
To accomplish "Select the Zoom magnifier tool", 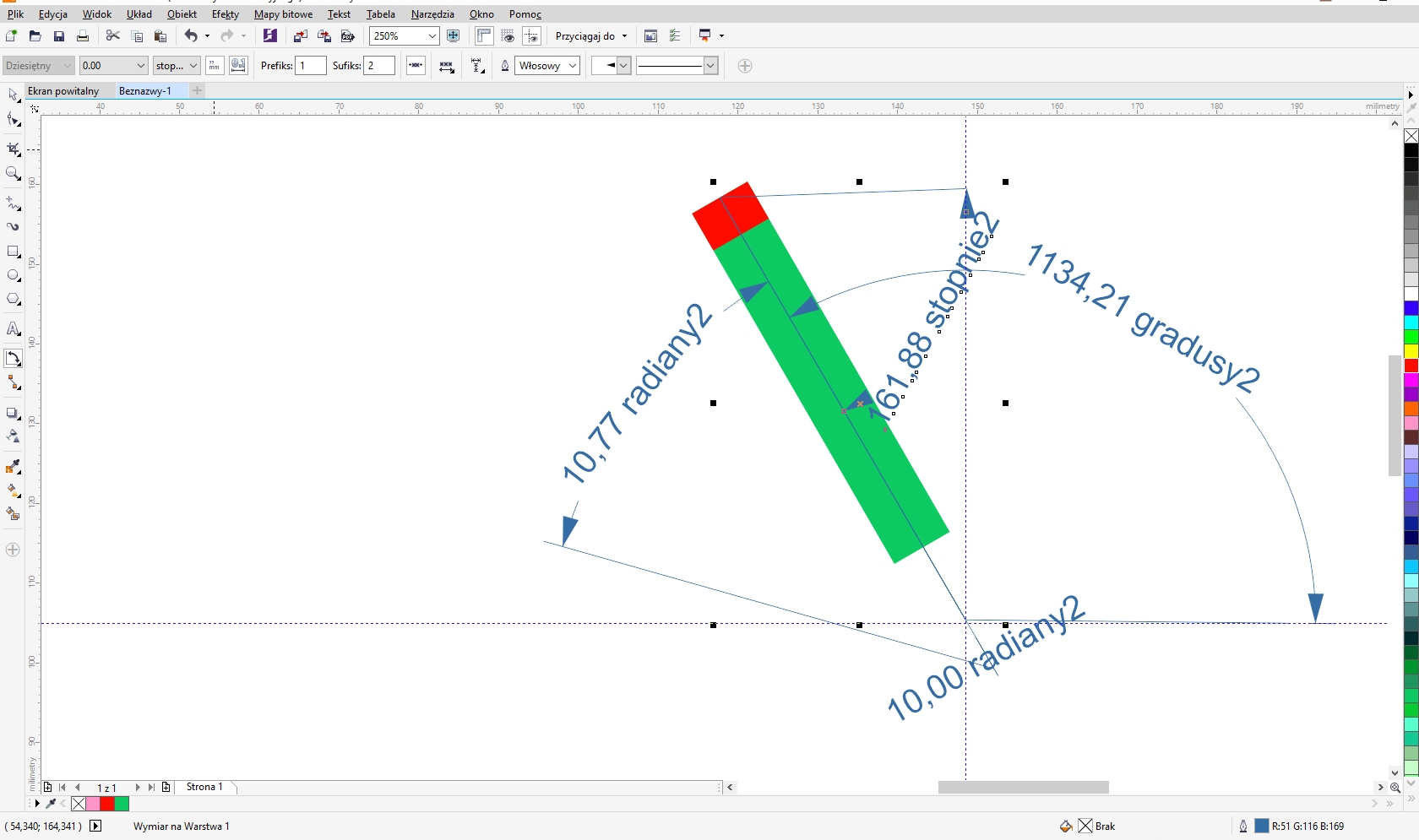I will 14,174.
